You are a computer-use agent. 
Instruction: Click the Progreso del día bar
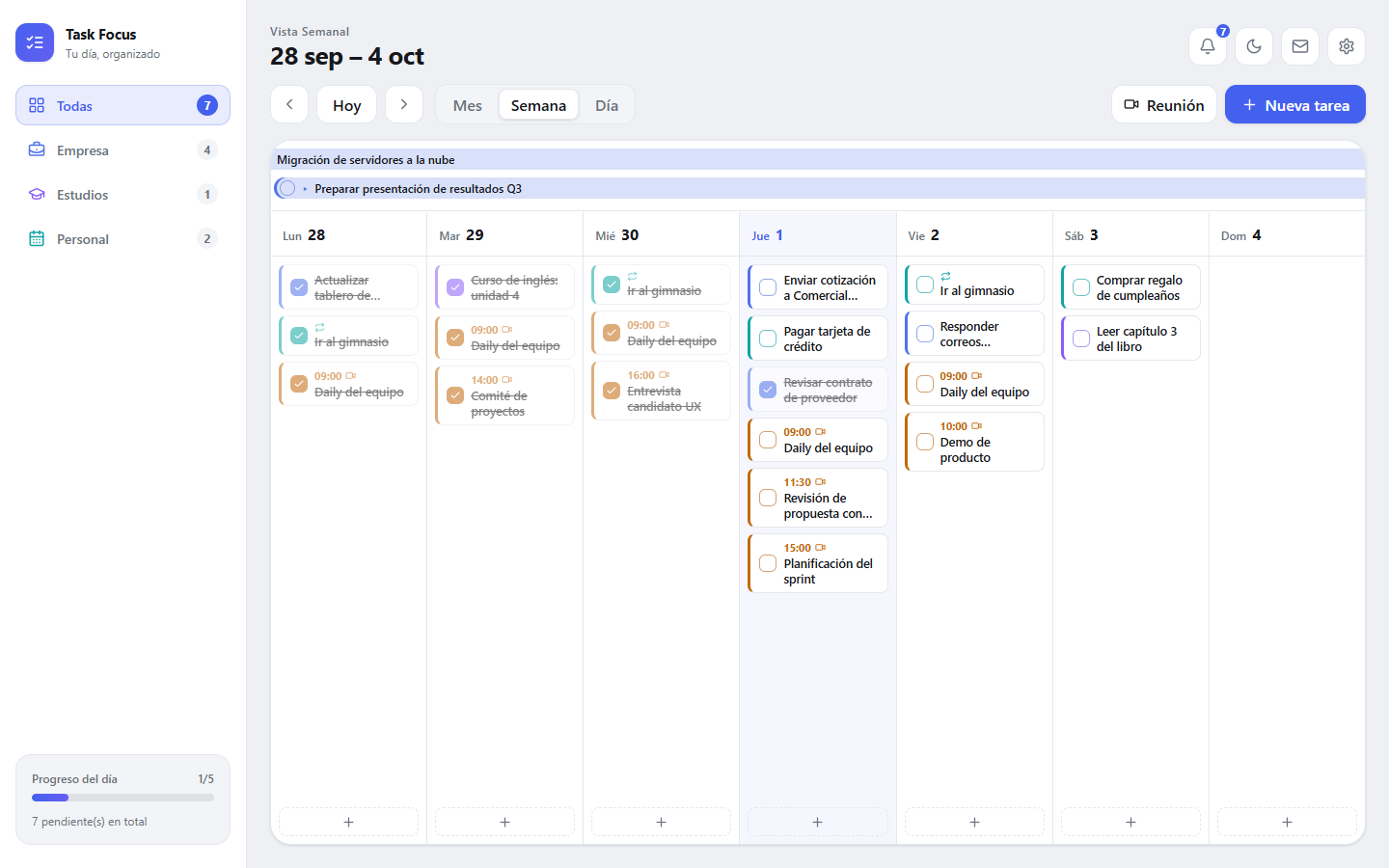click(x=123, y=798)
